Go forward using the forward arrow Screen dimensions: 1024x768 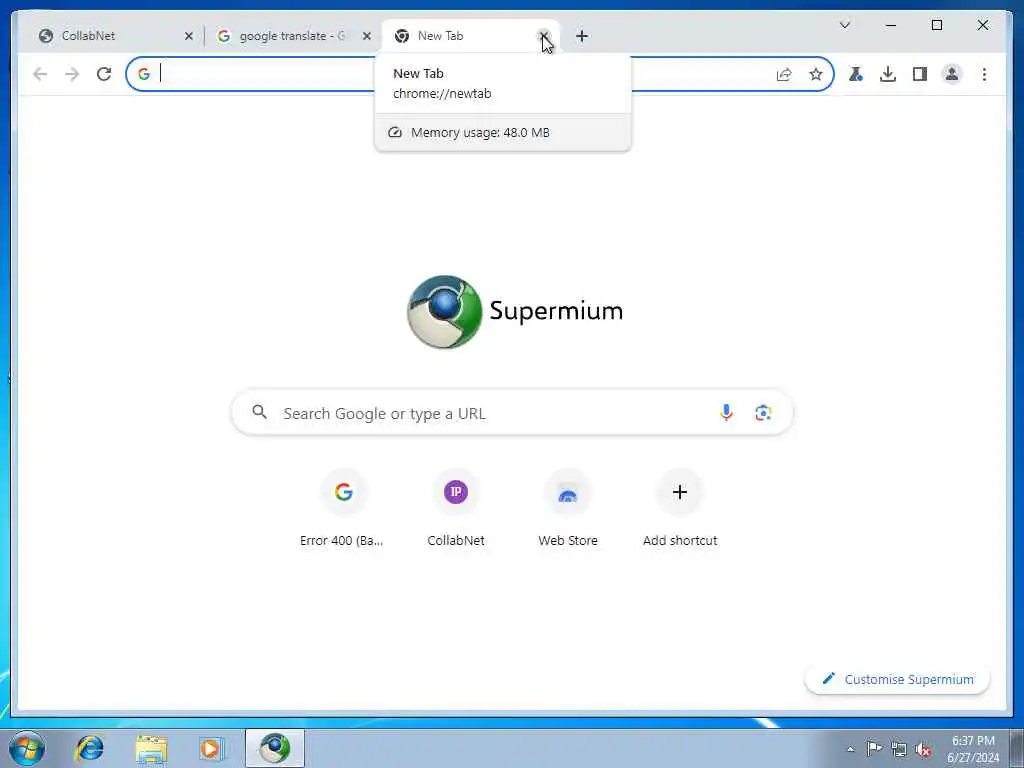click(x=72, y=74)
